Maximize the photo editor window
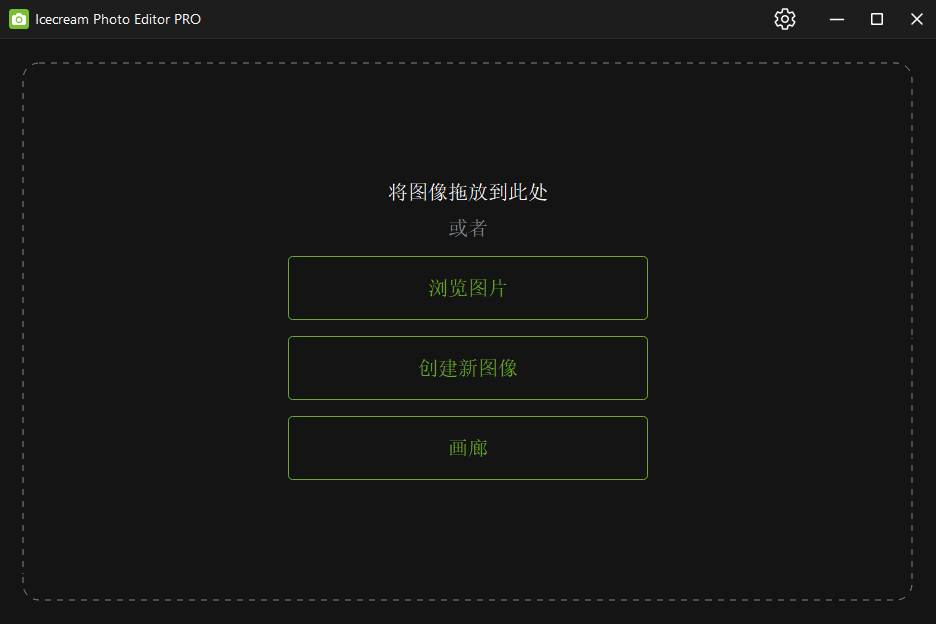 coord(876,19)
